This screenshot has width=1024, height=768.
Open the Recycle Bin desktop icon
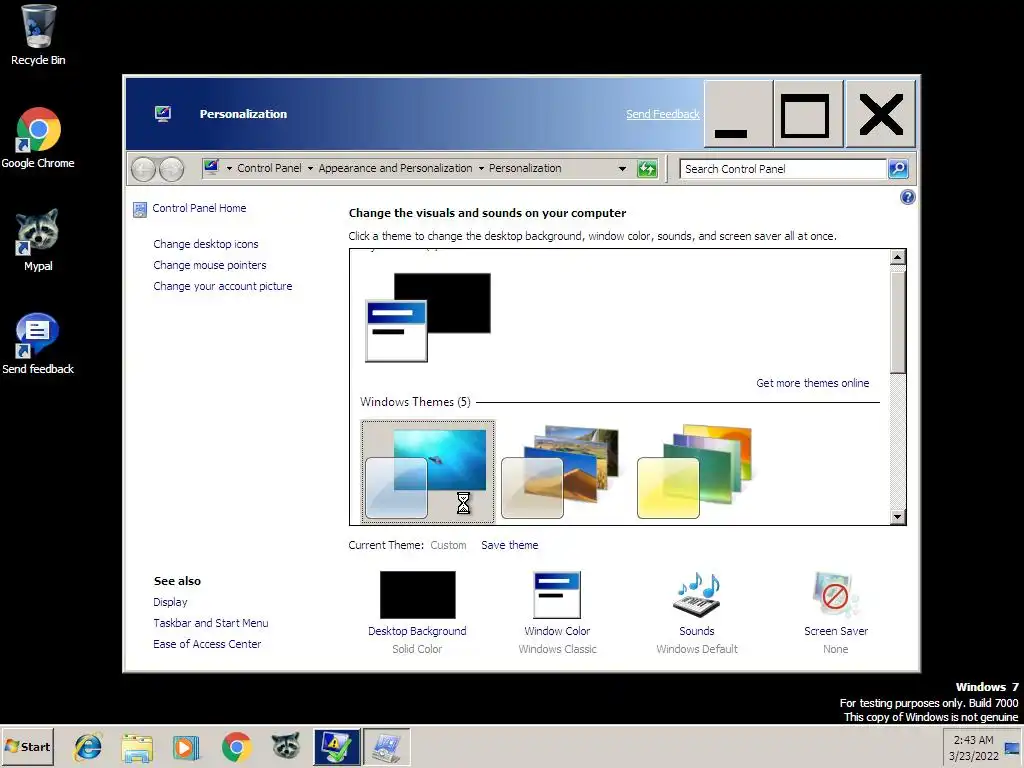tap(38, 35)
